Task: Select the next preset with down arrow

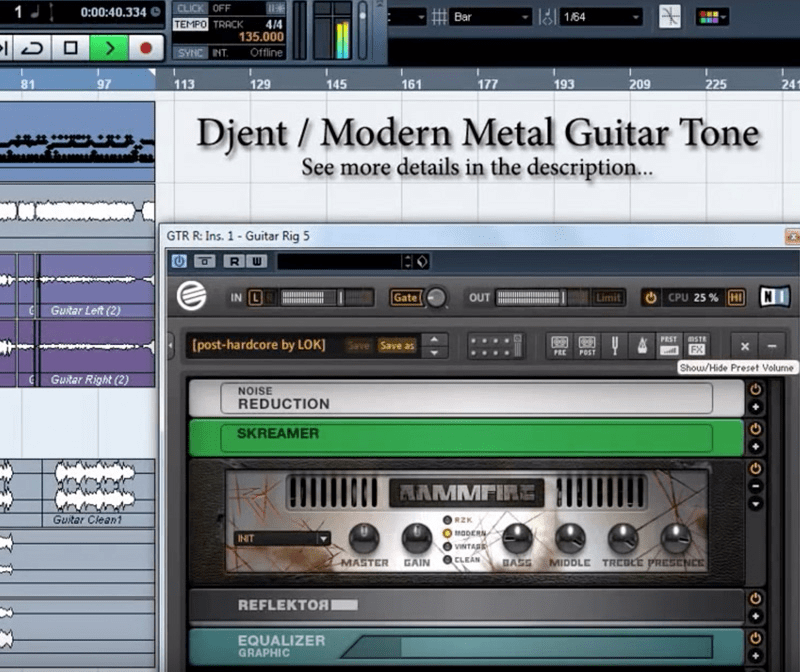Action: pos(434,353)
